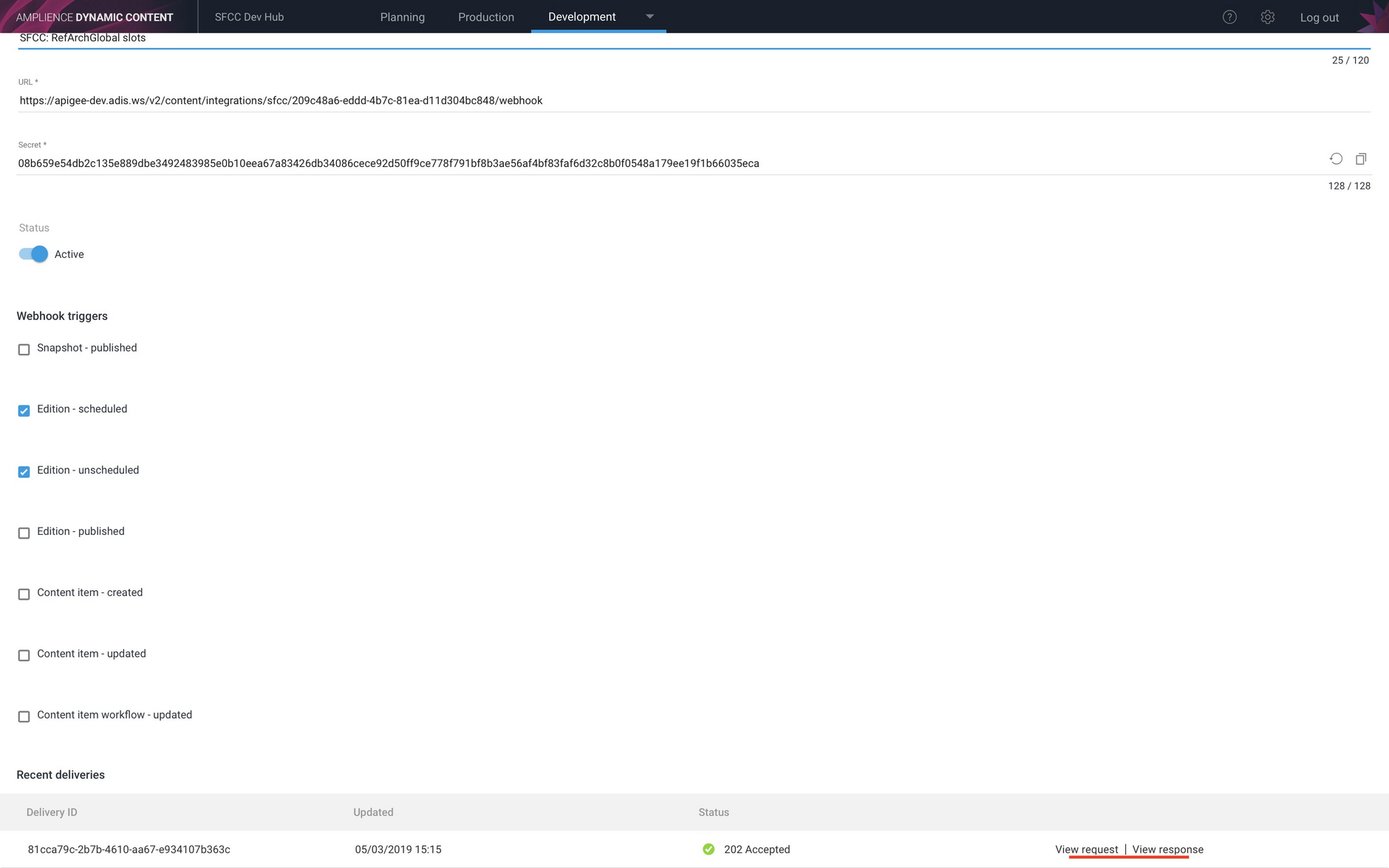The height and width of the screenshot is (868, 1389).
Task: Click the 202 Accepted status text
Action: point(757,850)
